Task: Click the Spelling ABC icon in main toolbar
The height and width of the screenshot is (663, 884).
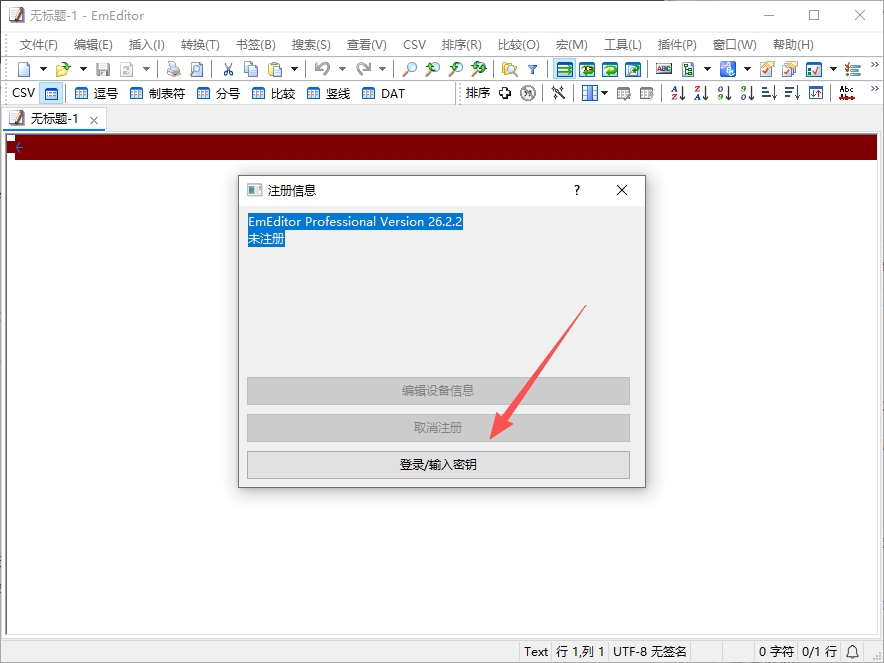Action: point(664,69)
